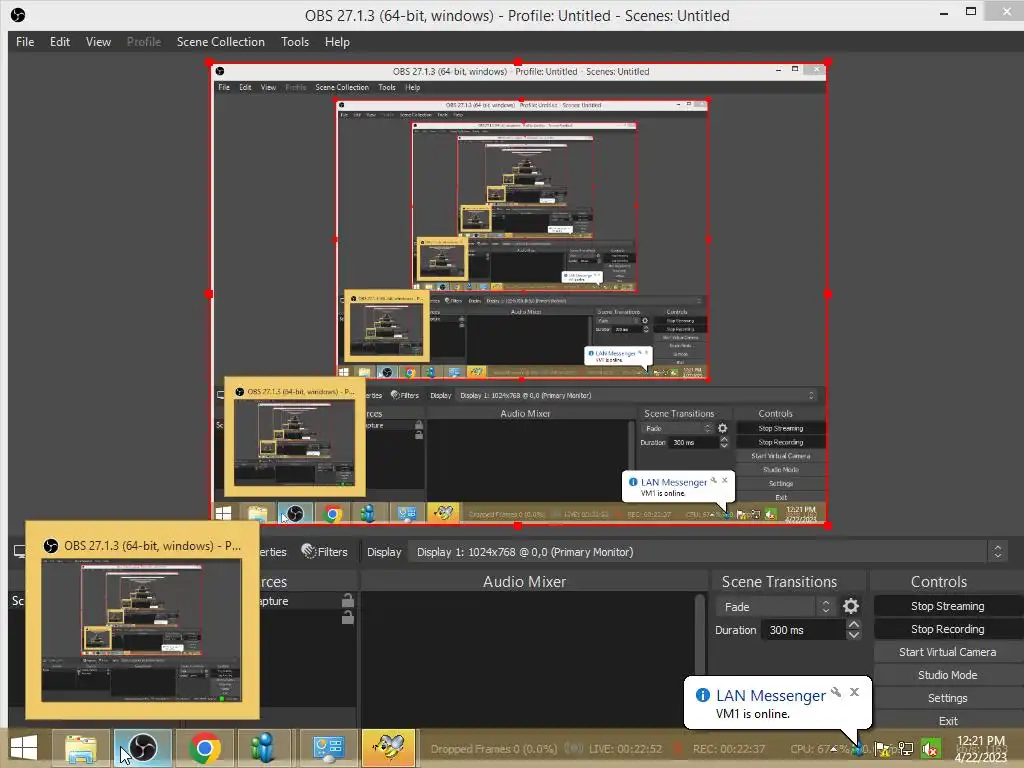Click the wrench icon in LAN Messenger balloon
This screenshot has height=768, width=1024.
836,692
